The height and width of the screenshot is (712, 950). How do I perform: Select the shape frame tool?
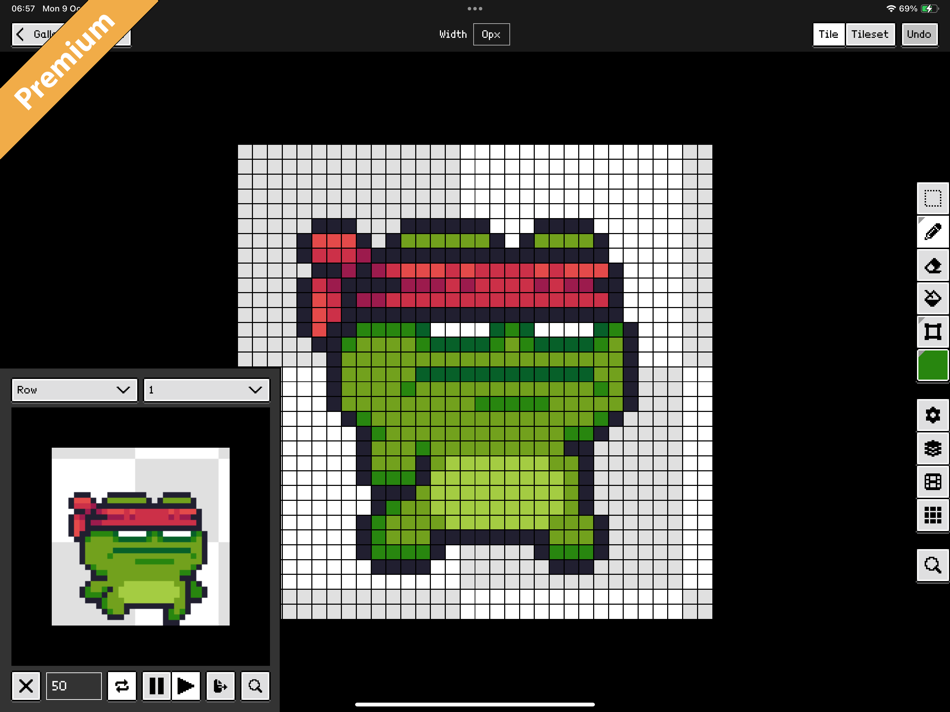(932, 331)
